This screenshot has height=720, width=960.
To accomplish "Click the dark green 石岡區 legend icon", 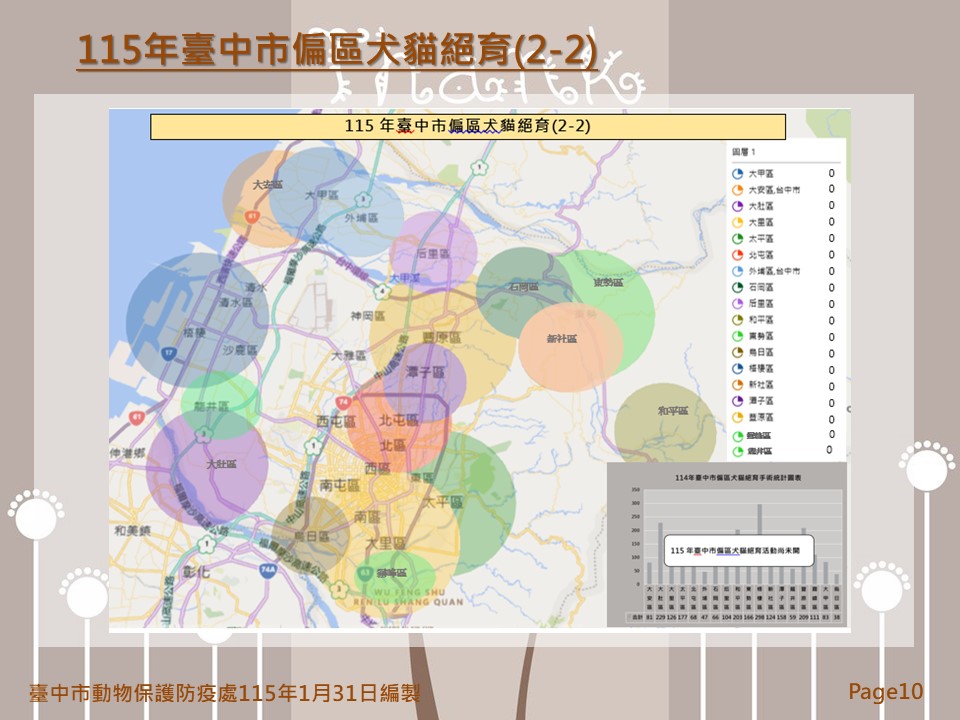I will [x=737, y=287].
